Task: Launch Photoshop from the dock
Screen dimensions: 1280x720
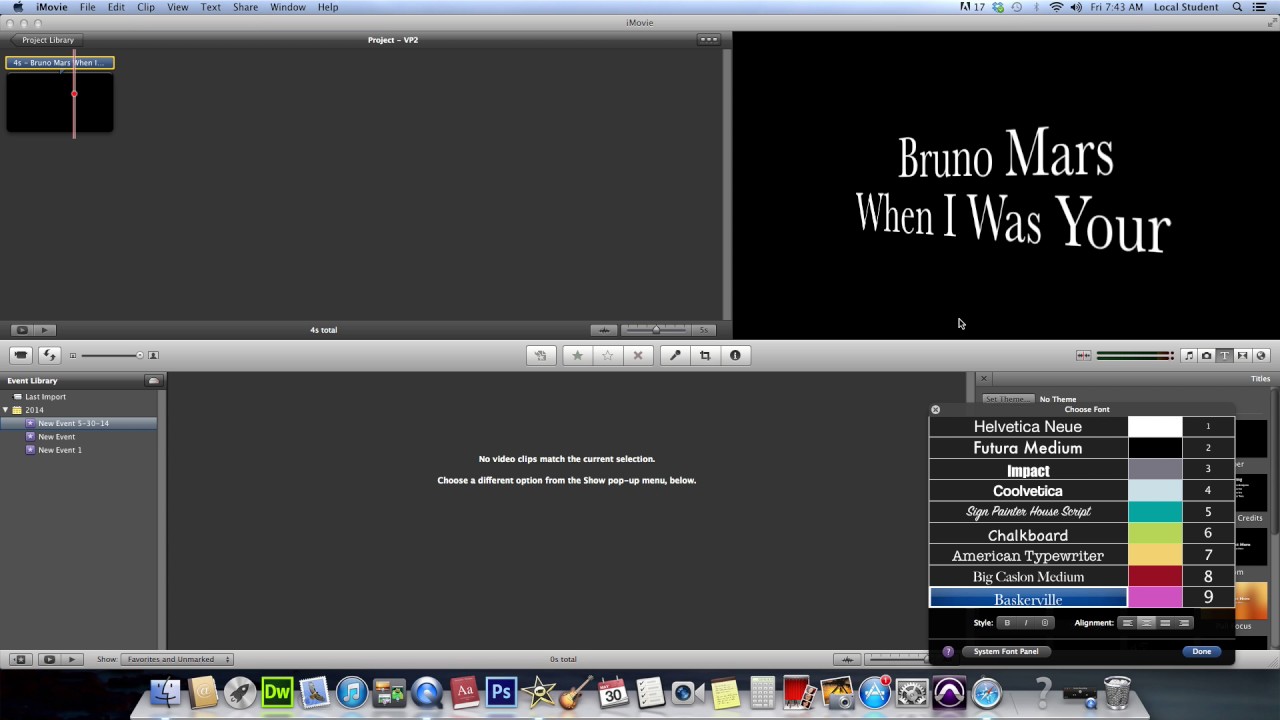Action: pyautogui.click(x=501, y=692)
